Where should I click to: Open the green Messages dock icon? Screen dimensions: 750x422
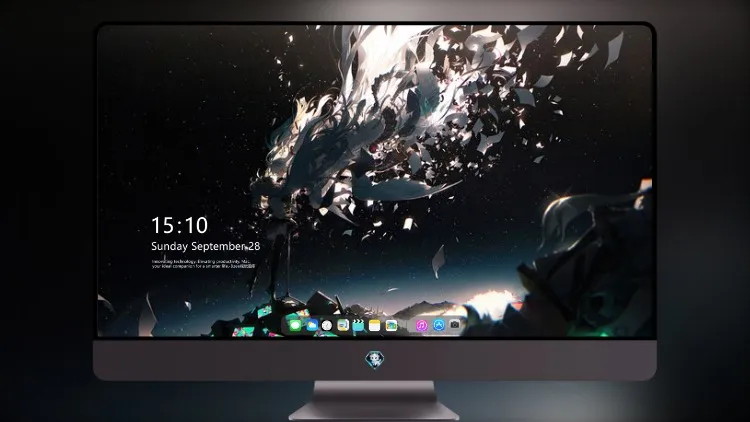tap(295, 325)
